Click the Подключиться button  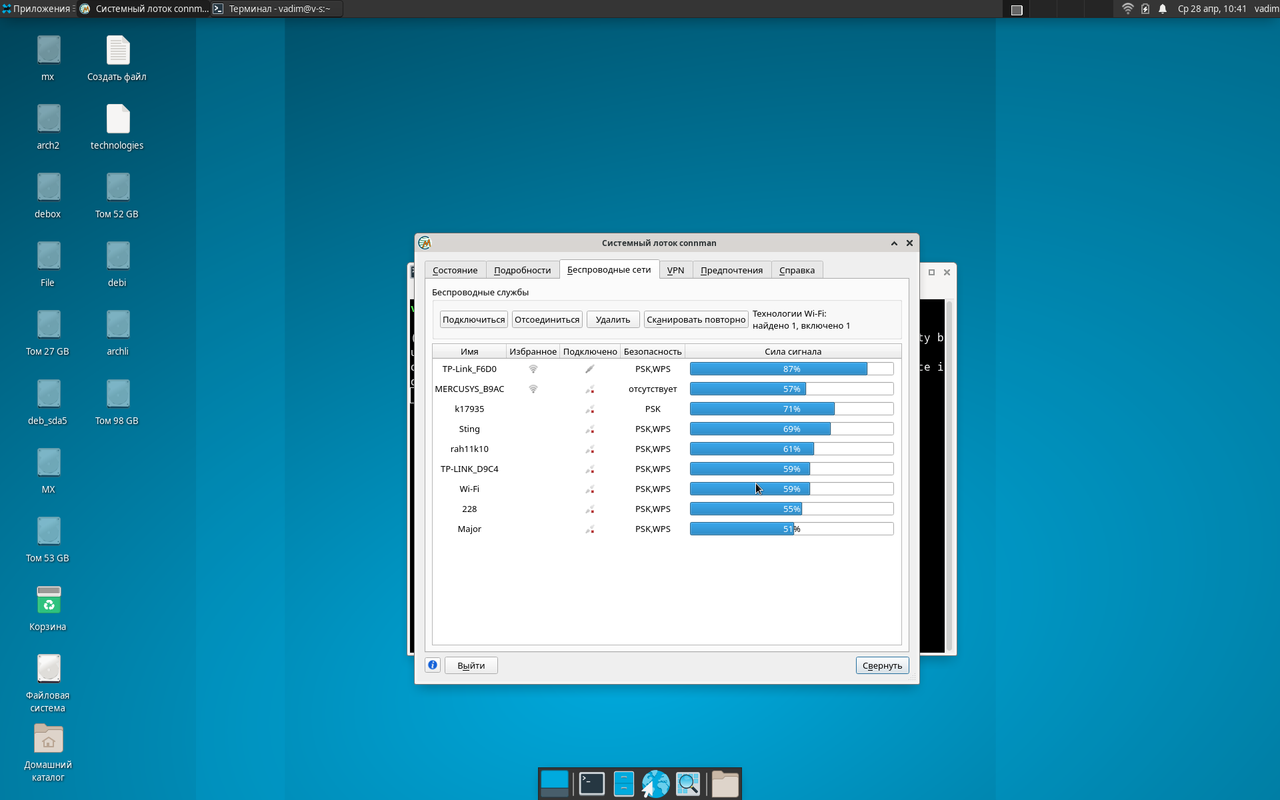[474, 320]
